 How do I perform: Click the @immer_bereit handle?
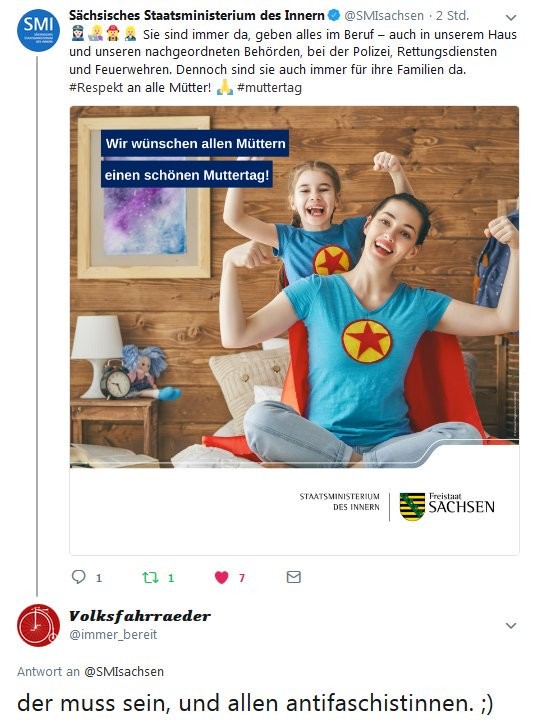(113, 634)
